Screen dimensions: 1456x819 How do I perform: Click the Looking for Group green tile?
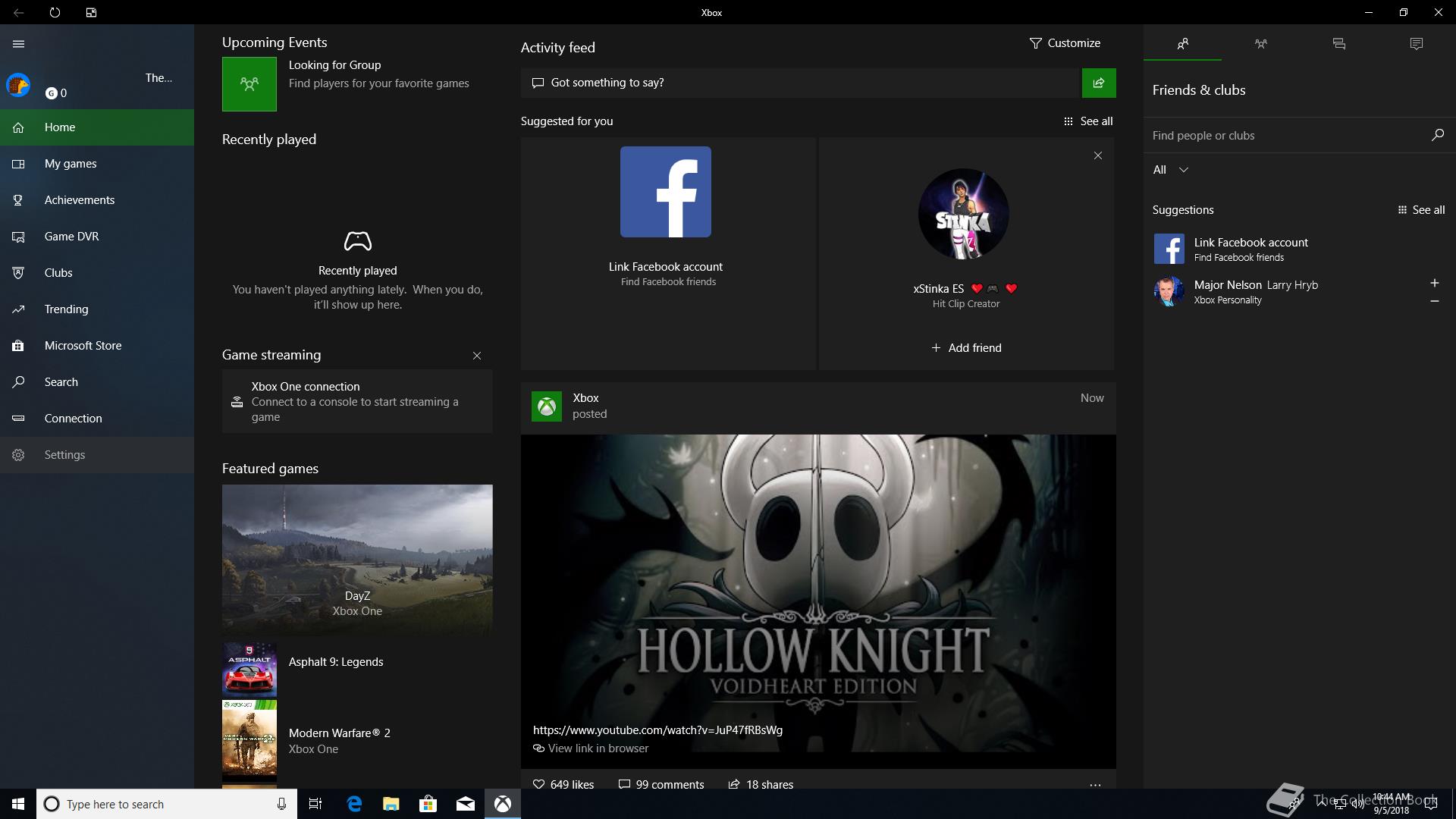point(249,84)
